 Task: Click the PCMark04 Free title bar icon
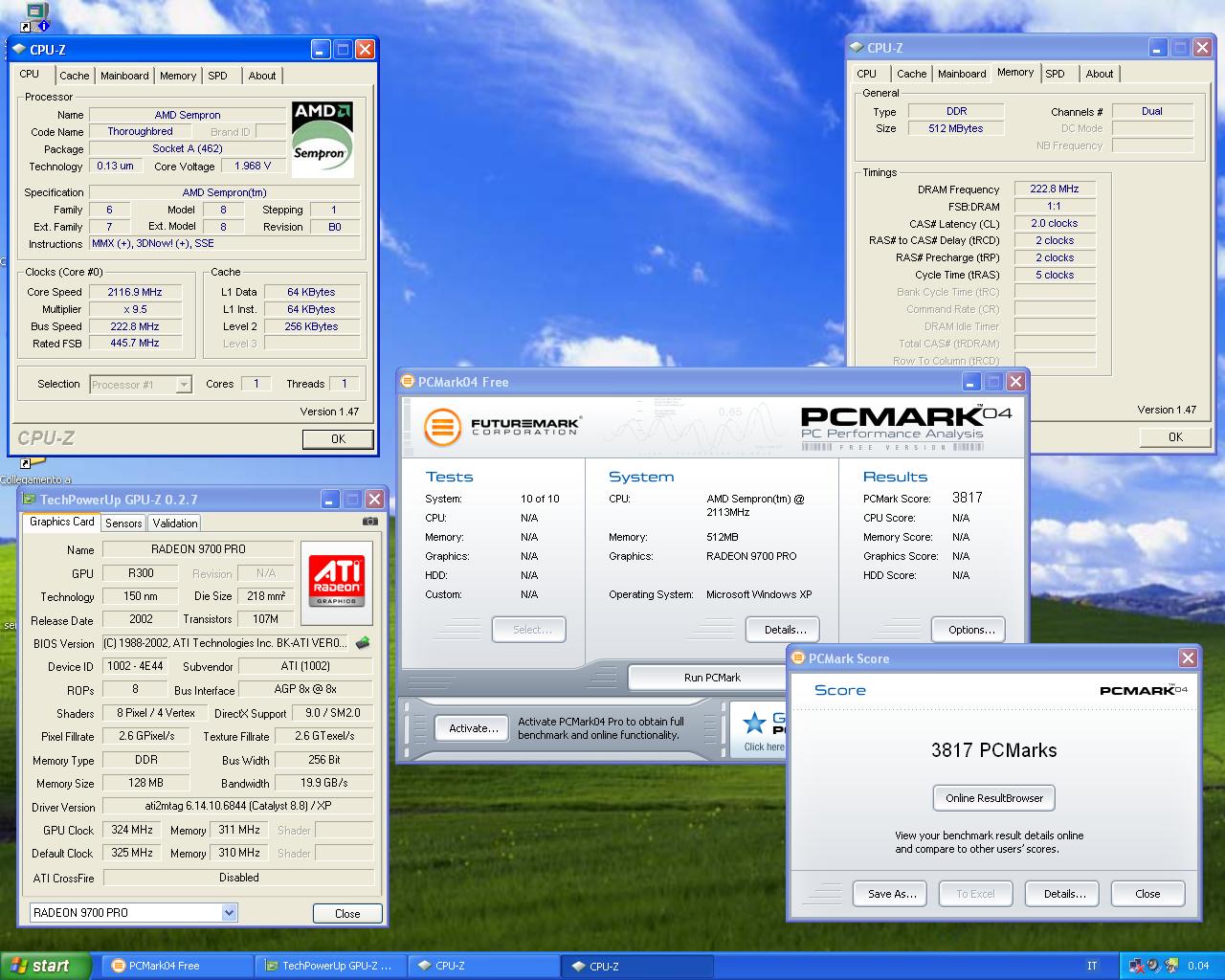tap(408, 382)
